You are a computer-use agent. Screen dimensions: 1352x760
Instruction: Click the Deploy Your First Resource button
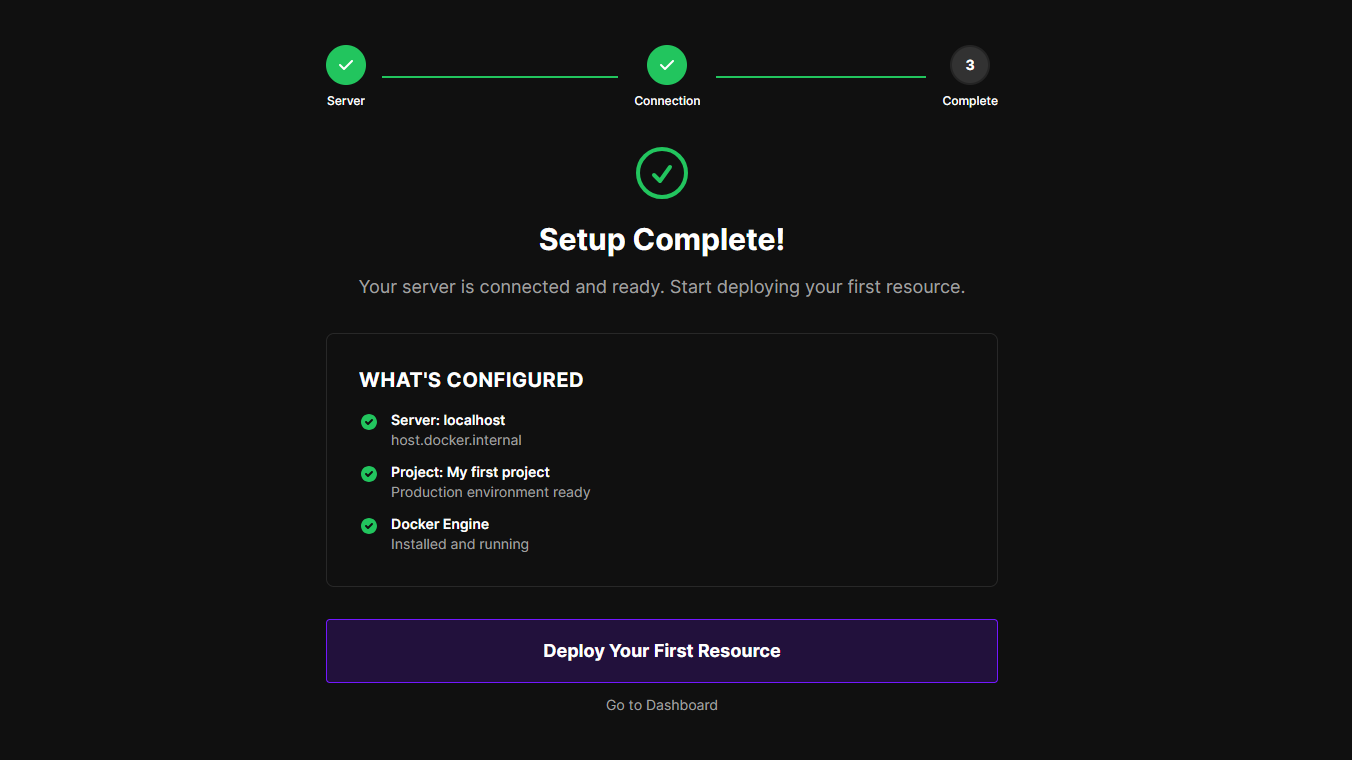coord(662,651)
